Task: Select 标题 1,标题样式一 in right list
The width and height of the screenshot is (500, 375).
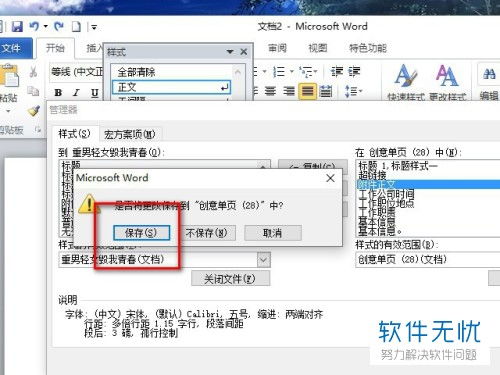Action: pyautogui.click(x=398, y=166)
